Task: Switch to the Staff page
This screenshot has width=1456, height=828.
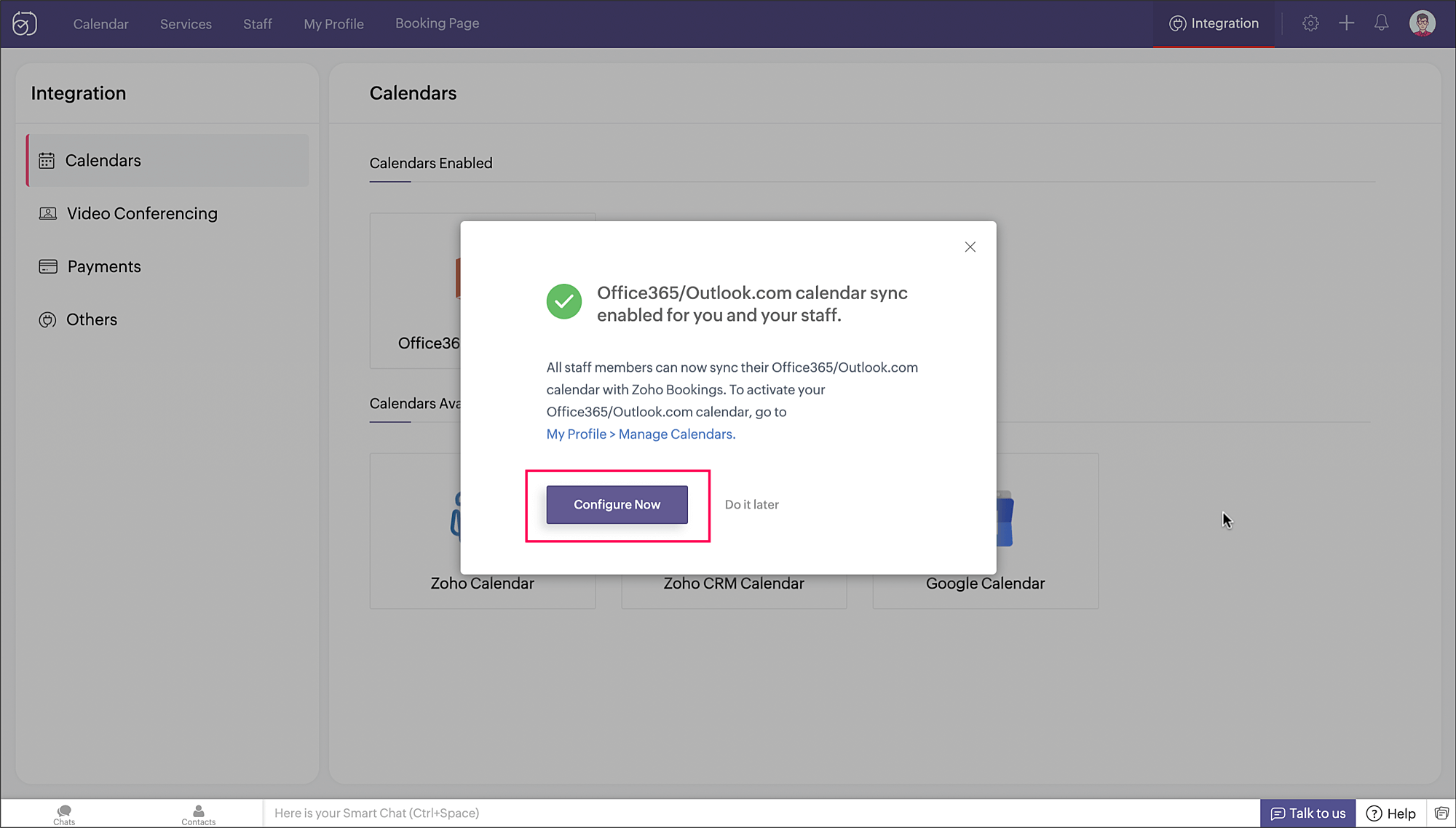Action: [258, 24]
